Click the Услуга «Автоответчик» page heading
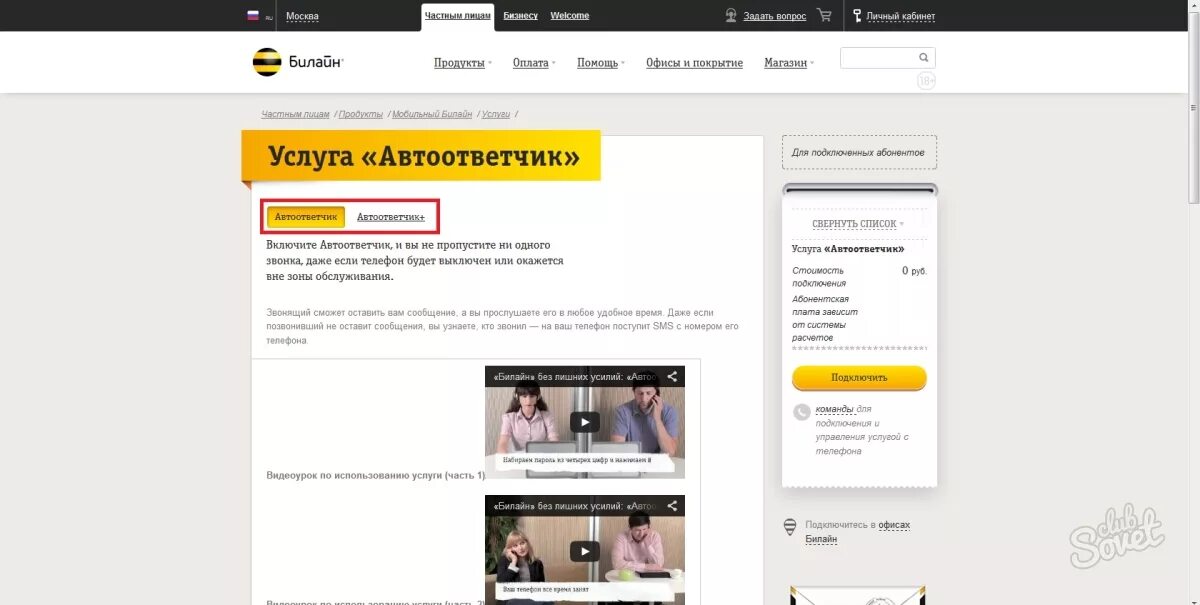Screen dimensions: 1200x605 coord(423,157)
